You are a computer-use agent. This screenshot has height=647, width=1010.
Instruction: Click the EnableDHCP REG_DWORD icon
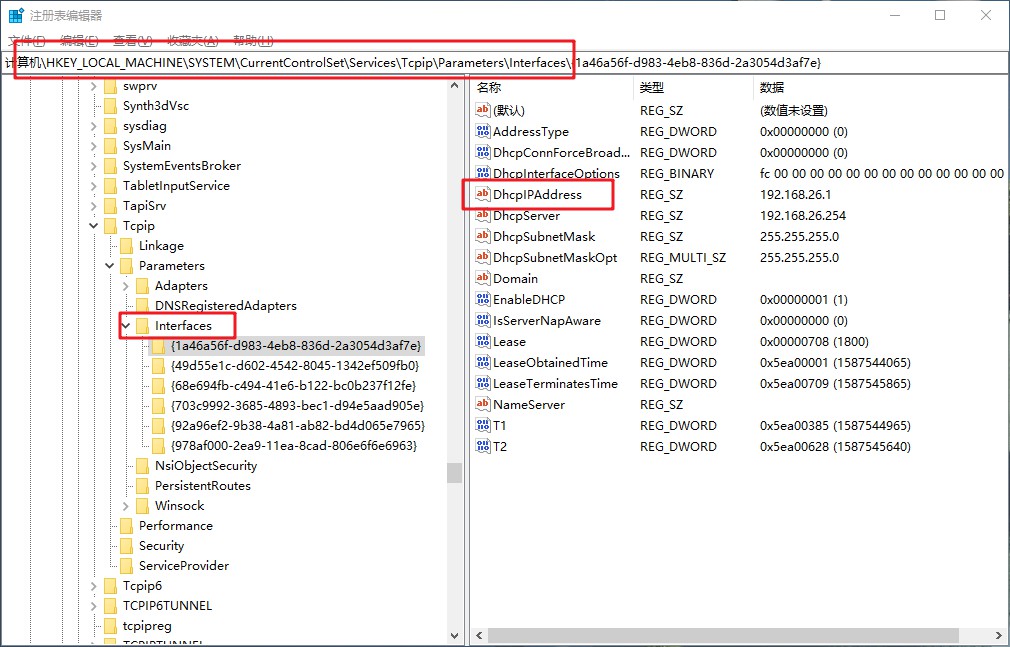[481, 299]
